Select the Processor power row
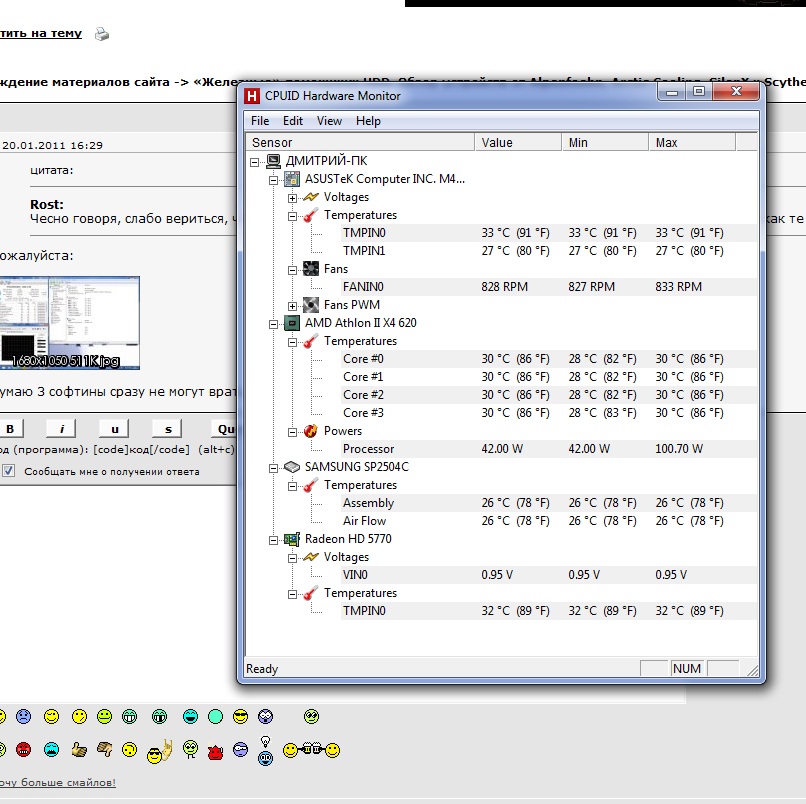806x804 pixels. pos(549,449)
